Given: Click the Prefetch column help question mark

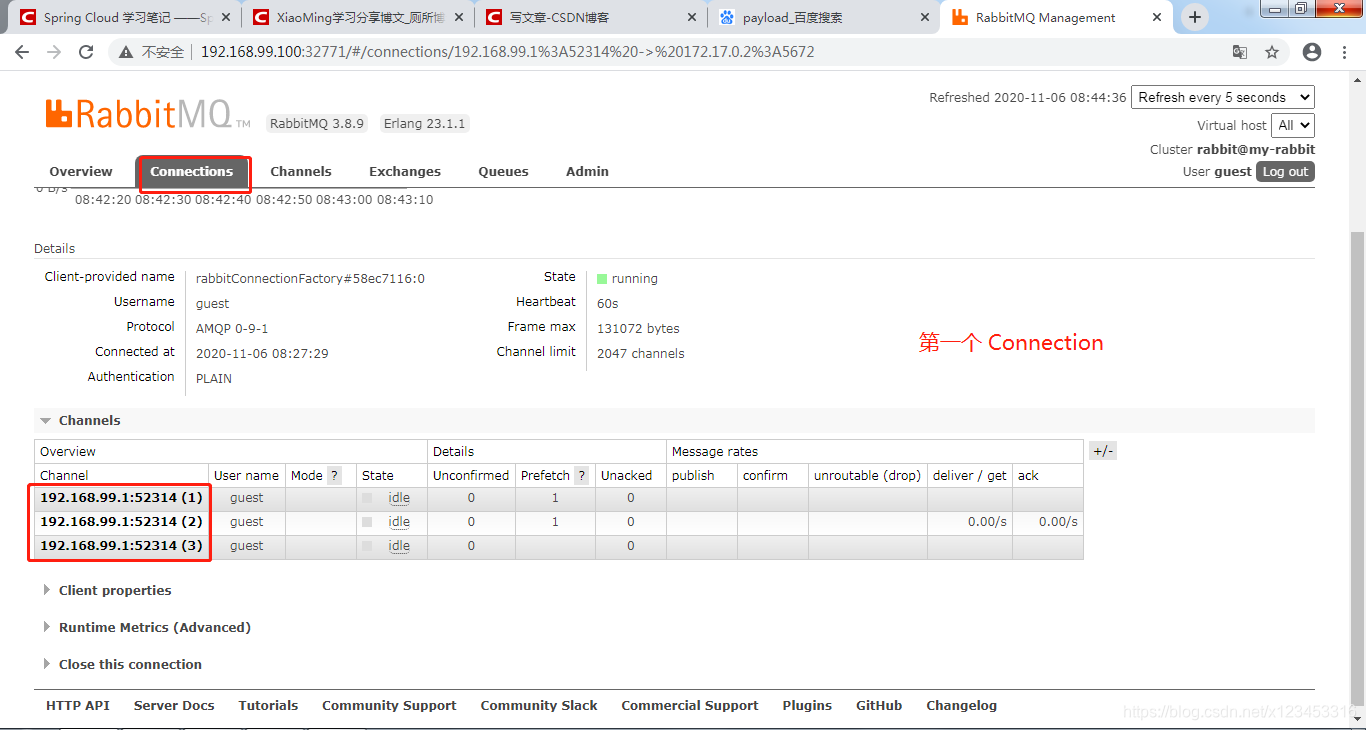Looking at the screenshot, I should pyautogui.click(x=582, y=475).
